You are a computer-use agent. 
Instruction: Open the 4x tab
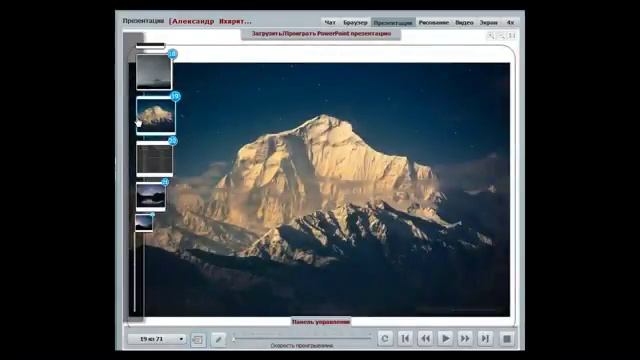510,22
